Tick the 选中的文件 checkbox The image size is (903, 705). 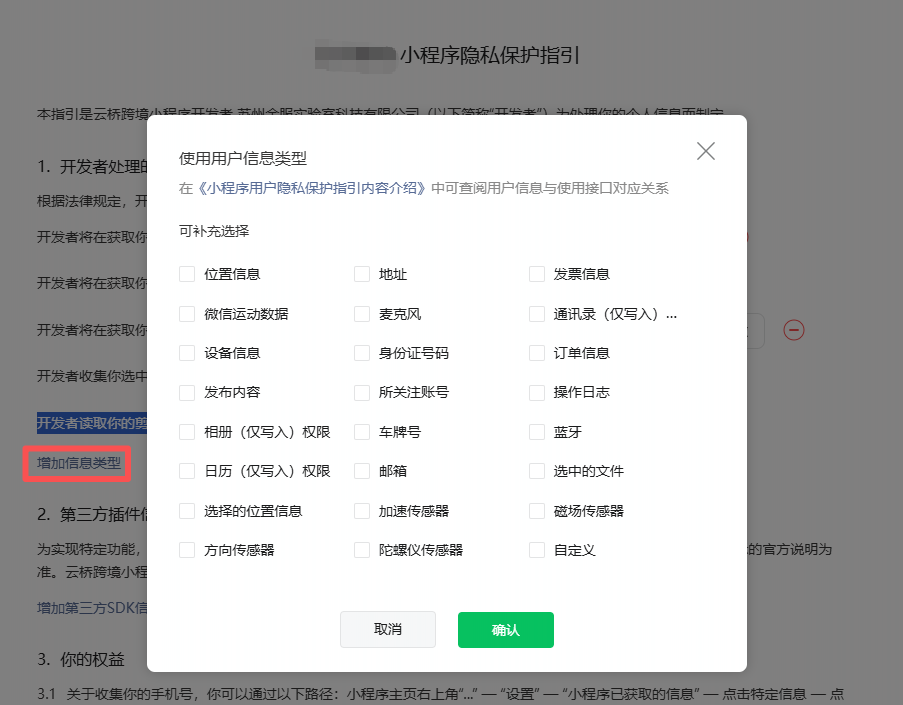pos(537,471)
